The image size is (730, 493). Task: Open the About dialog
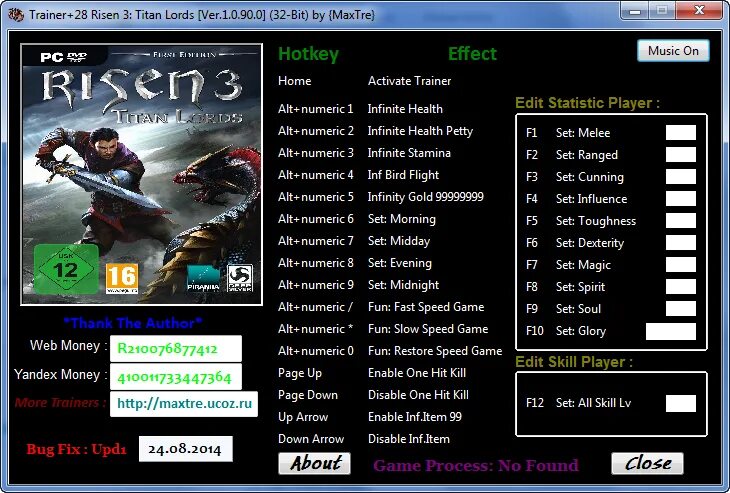[314, 463]
